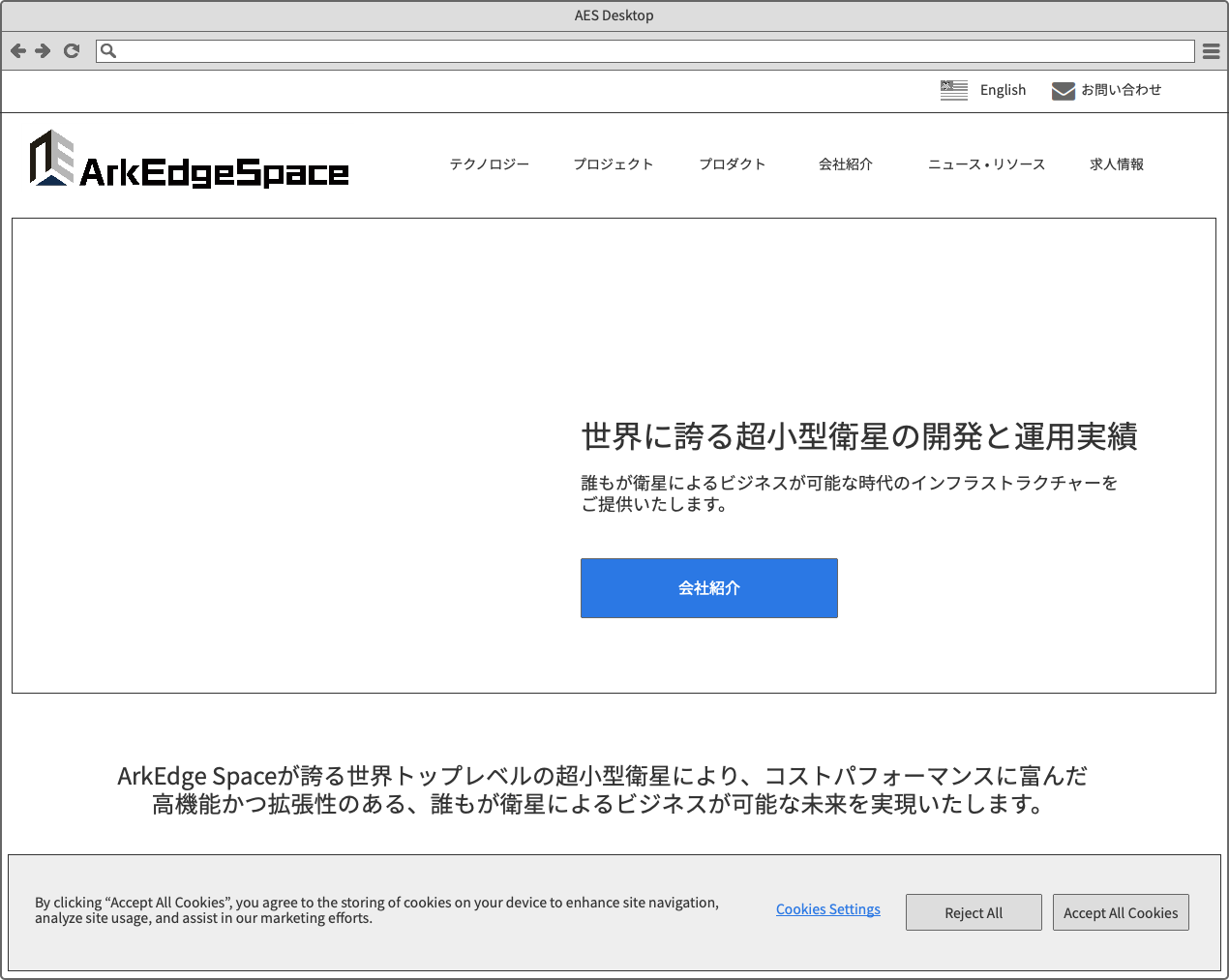Select プロジェクト in the navigation bar
Viewport: 1229px width, 980px height.
613,164
